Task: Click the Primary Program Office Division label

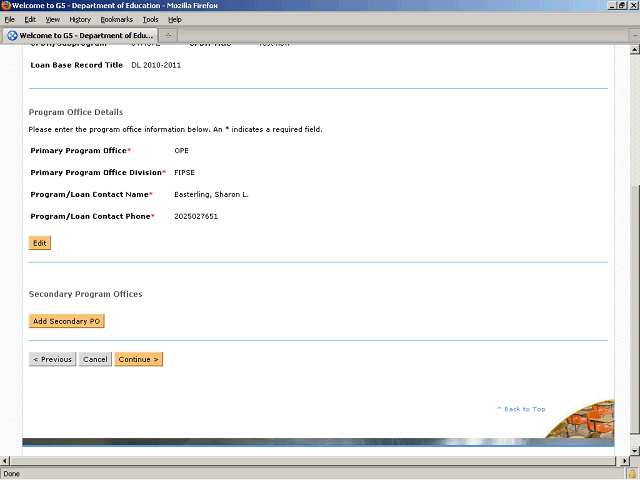Action: tap(96, 173)
